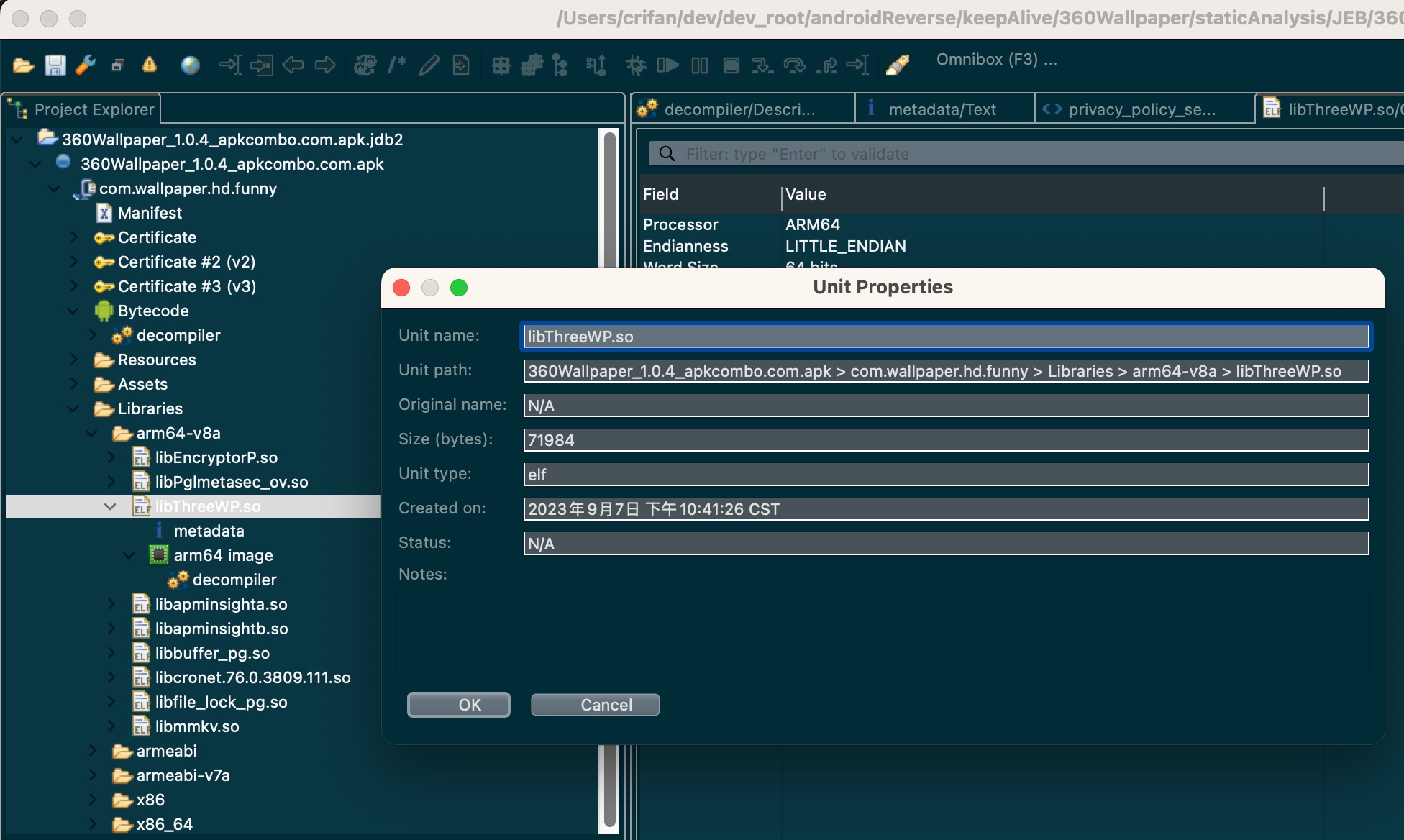1404x840 pixels.
Task: Click the Project Explorer vertical scrollbar
Action: (610, 482)
